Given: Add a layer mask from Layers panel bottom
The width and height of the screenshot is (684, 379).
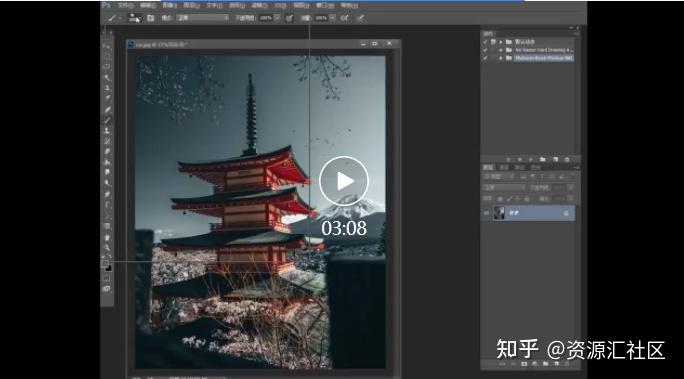Looking at the screenshot, I should coord(524,364).
